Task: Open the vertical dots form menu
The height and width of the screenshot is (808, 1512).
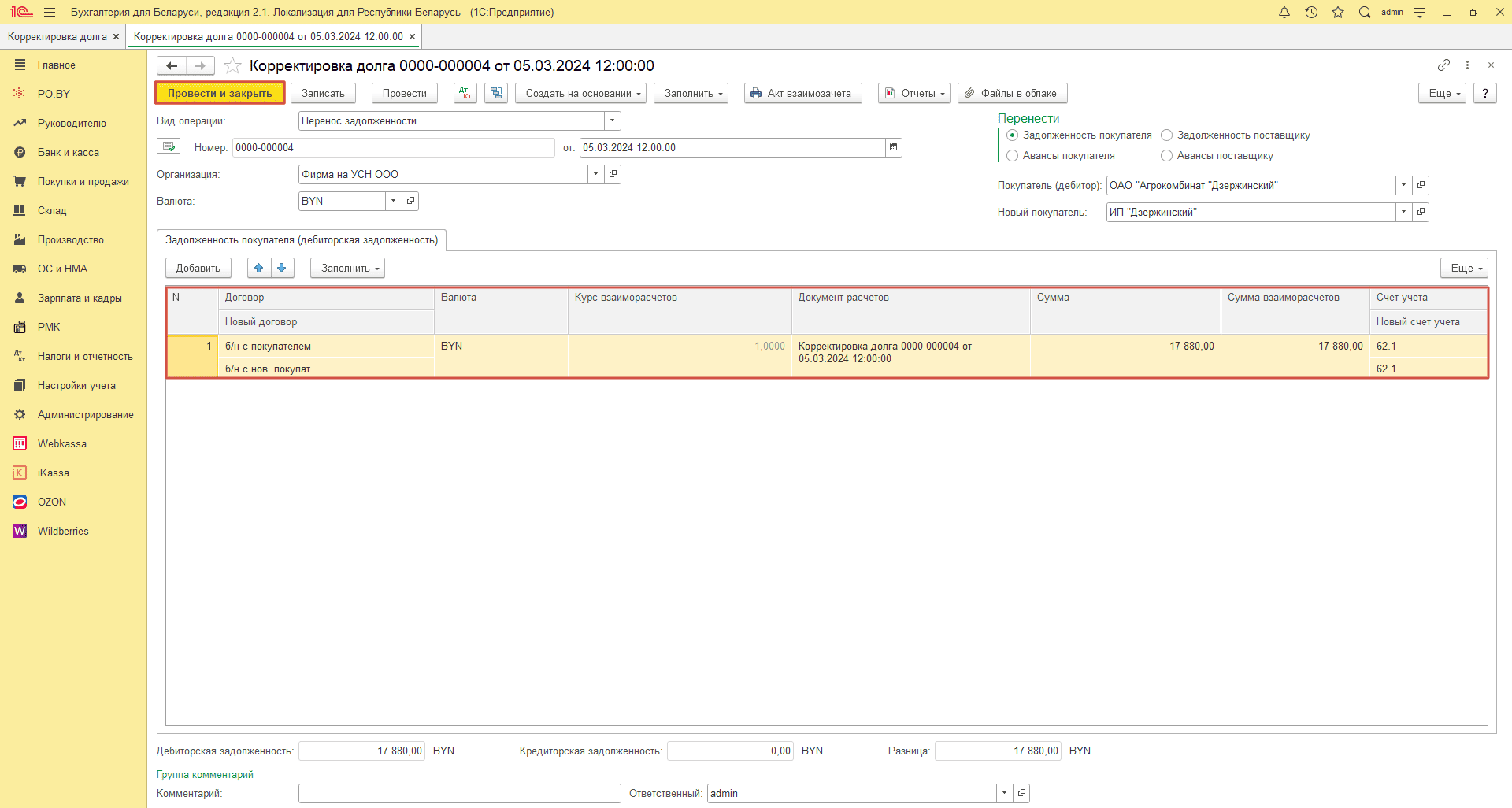Action: [x=1467, y=65]
